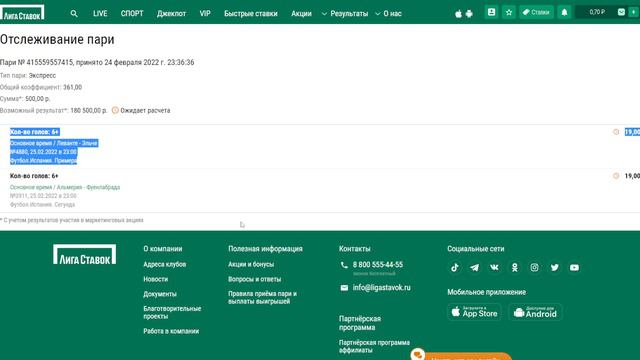Viewport: 640px width, 360px height.
Task: Open Telegram social icon
Action: pyautogui.click(x=474, y=267)
